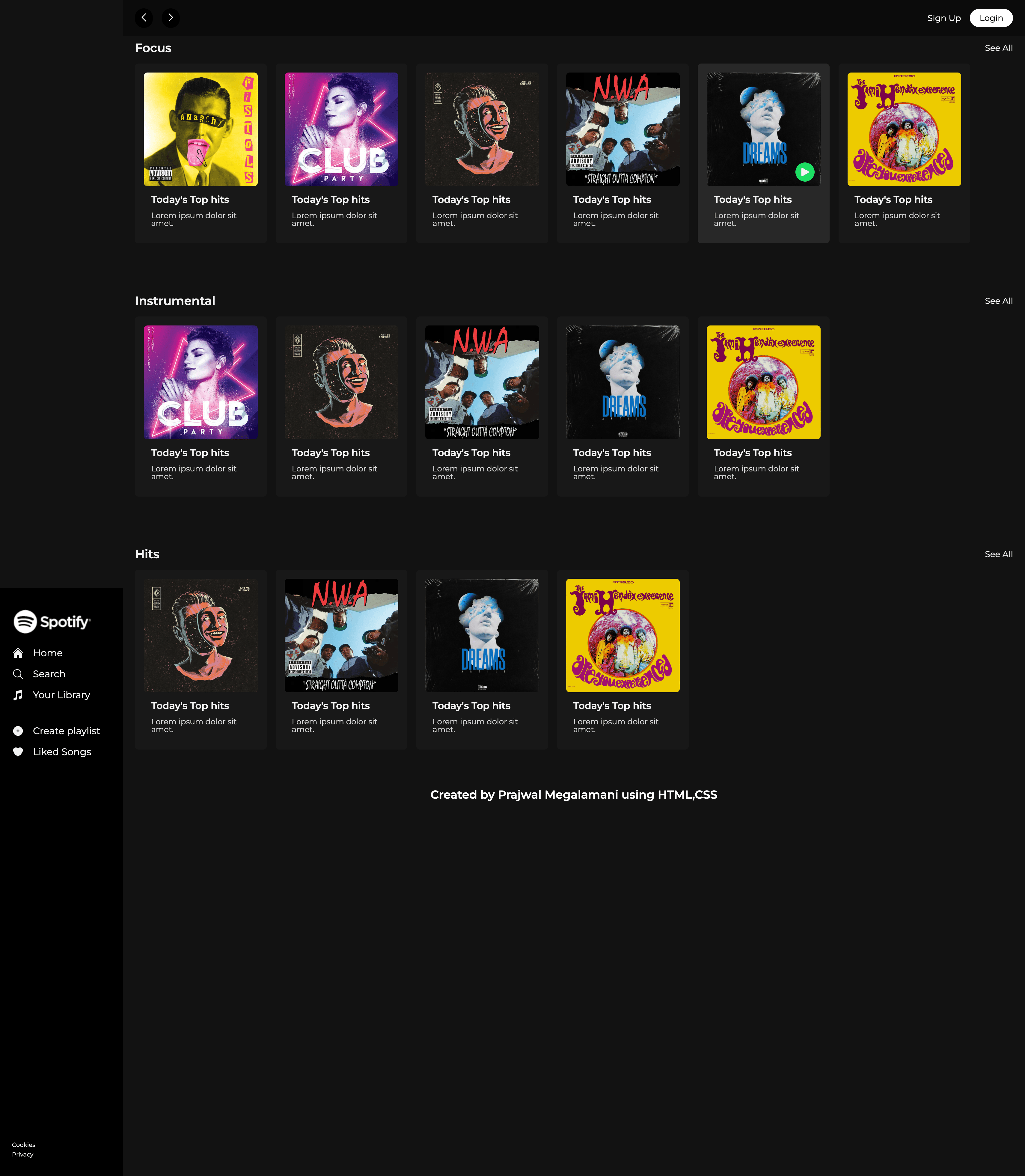Click the Focus section heading
Viewport: 1025px width, 1176px height.
(153, 48)
